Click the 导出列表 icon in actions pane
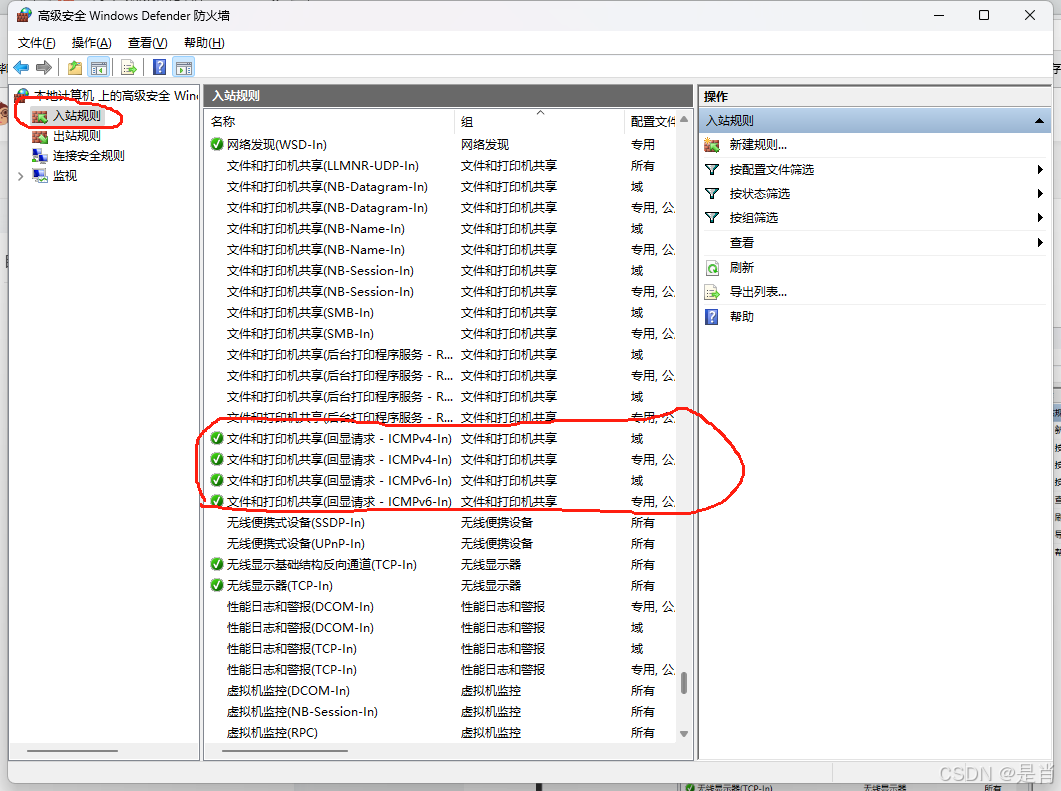 click(712, 292)
